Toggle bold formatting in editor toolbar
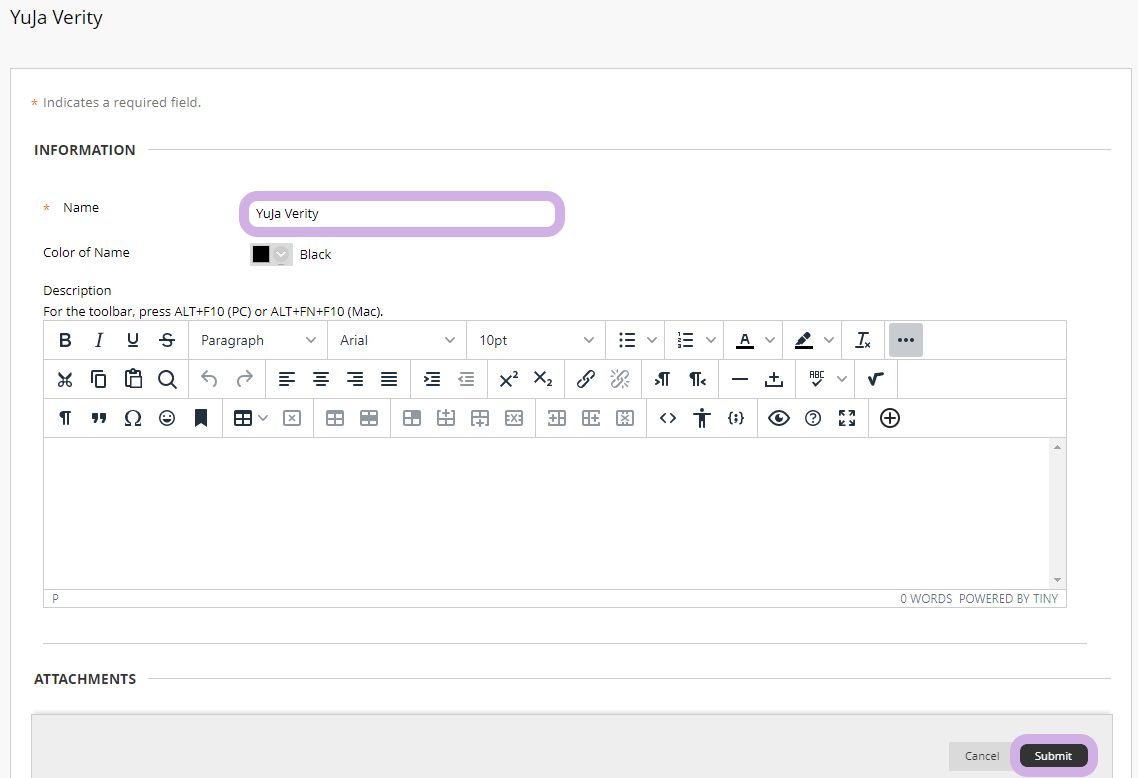This screenshot has width=1138, height=778. point(65,340)
